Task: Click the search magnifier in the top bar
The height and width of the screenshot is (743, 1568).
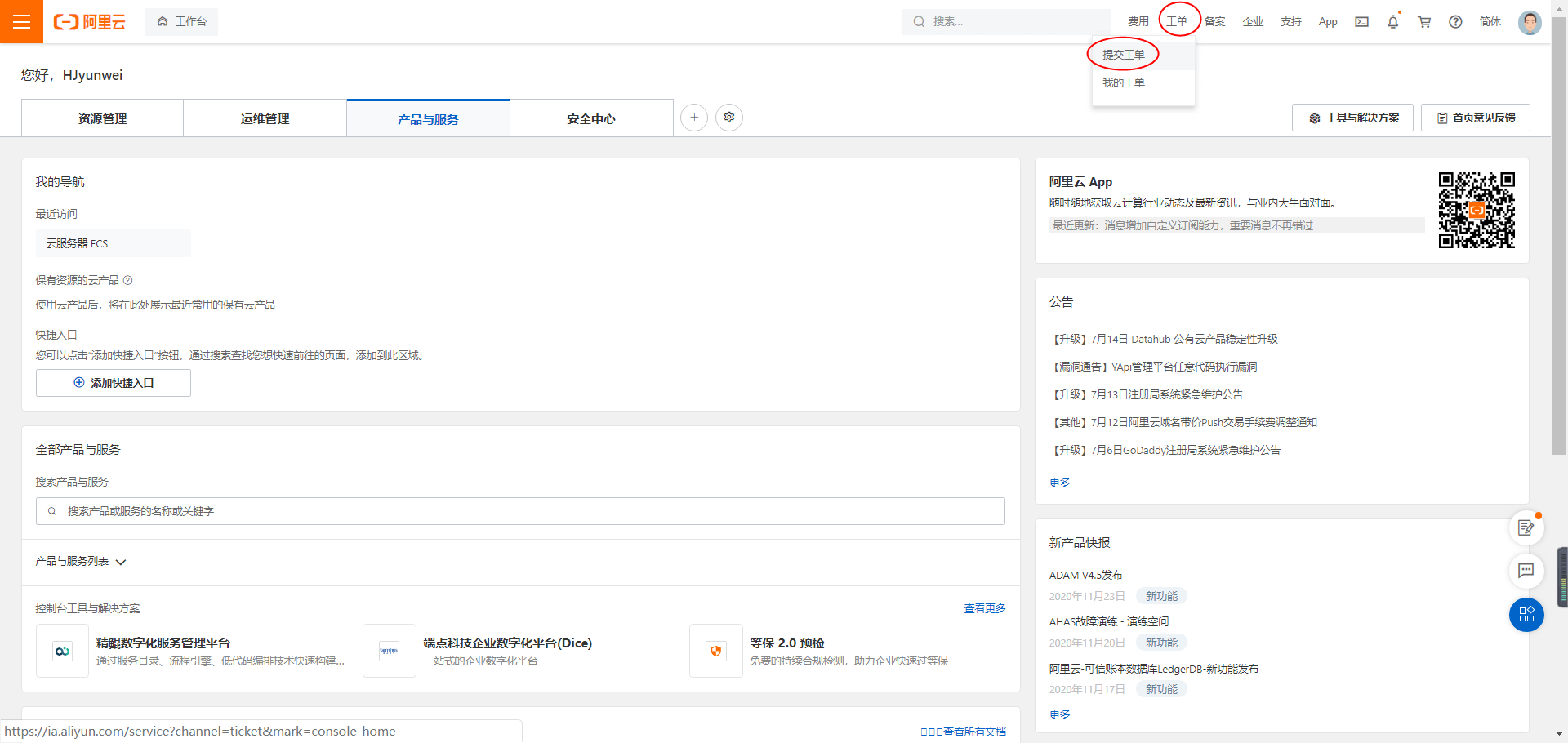Action: [x=919, y=22]
